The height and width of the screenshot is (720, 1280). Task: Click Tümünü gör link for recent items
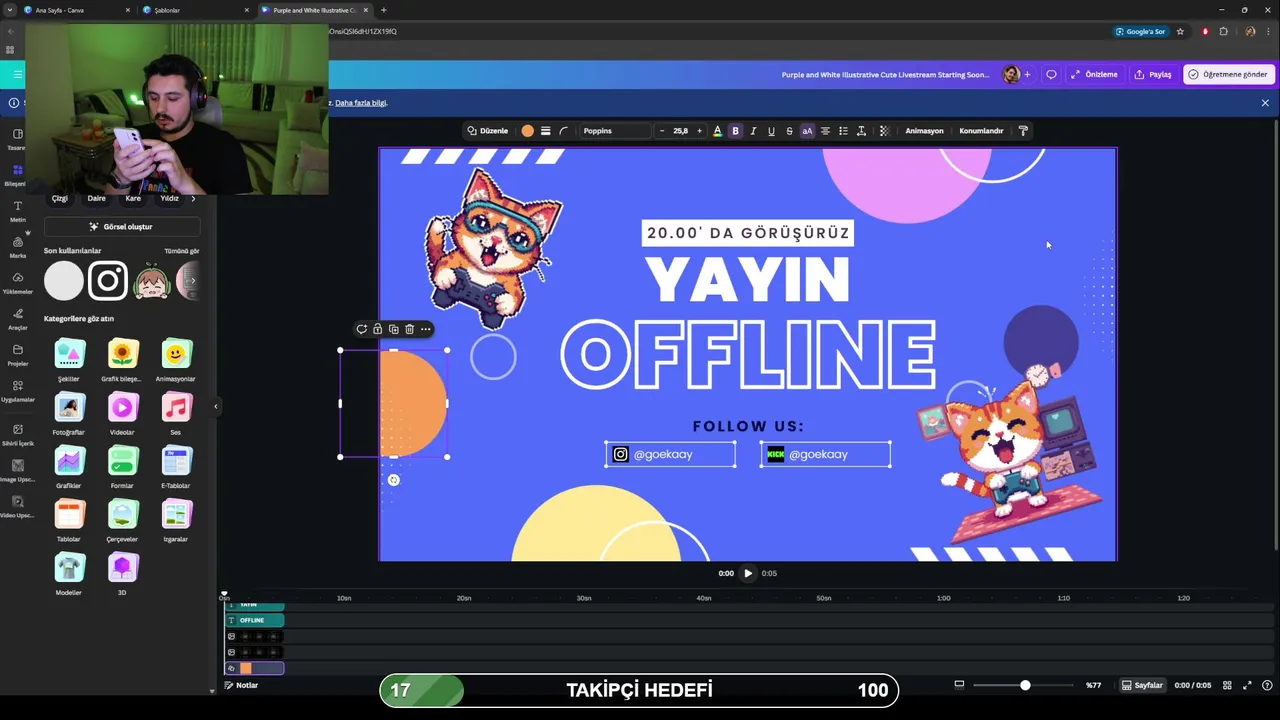click(x=182, y=251)
